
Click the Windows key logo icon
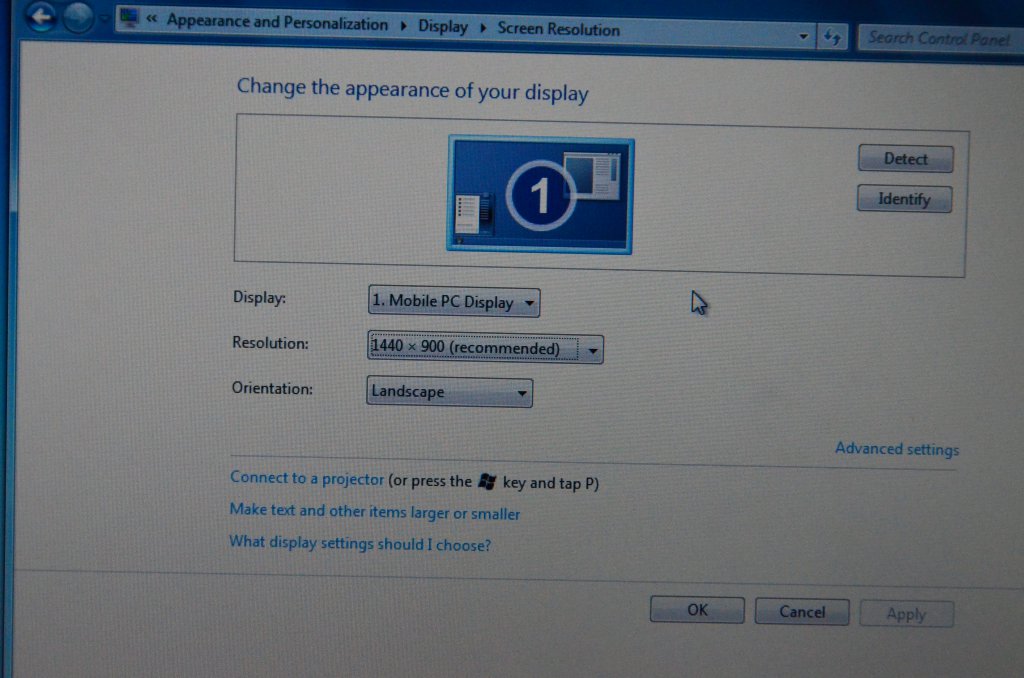(x=487, y=482)
